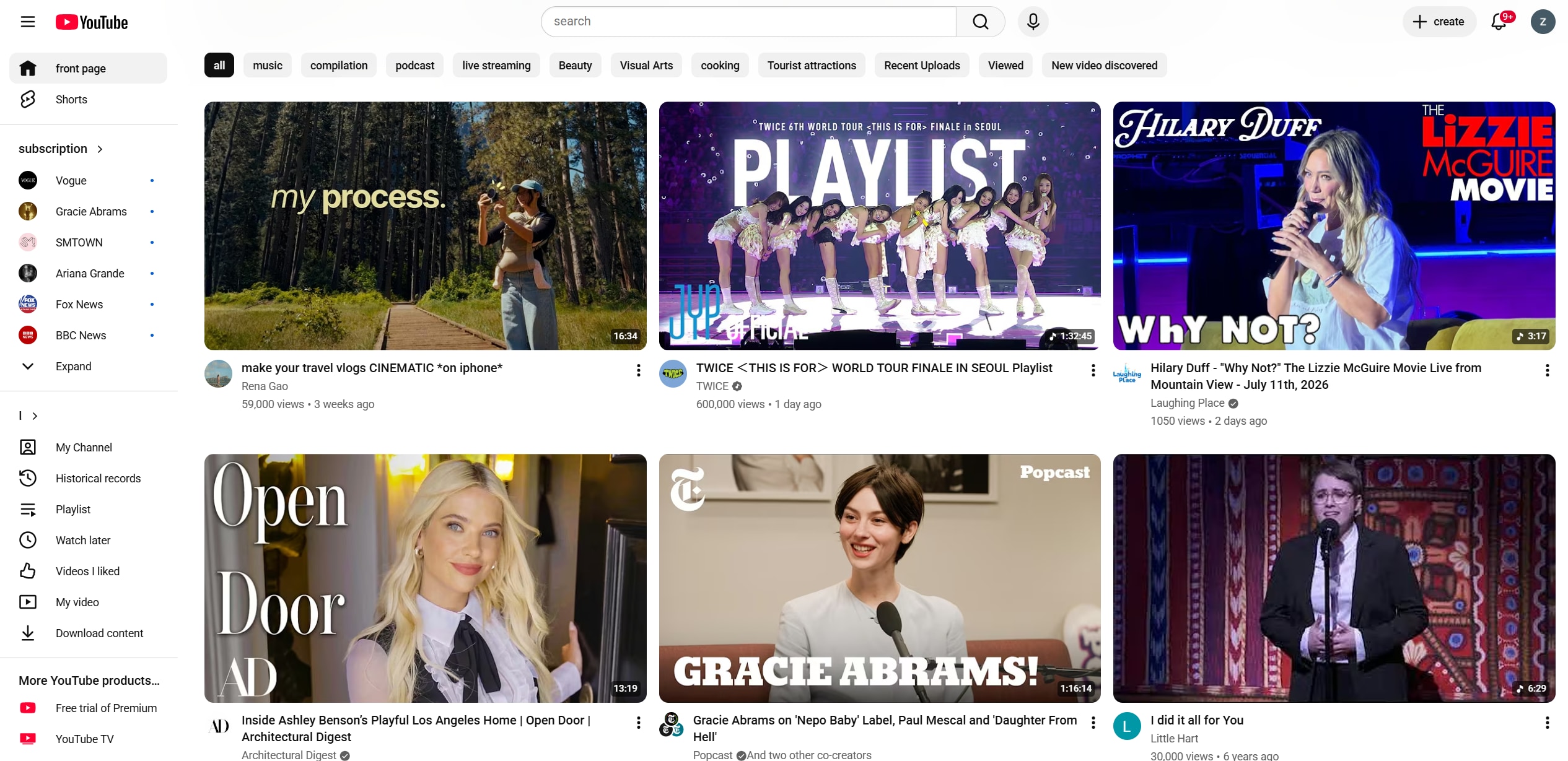The image size is (1568, 761).
Task: Open YouTube TV link
Action: click(88, 739)
